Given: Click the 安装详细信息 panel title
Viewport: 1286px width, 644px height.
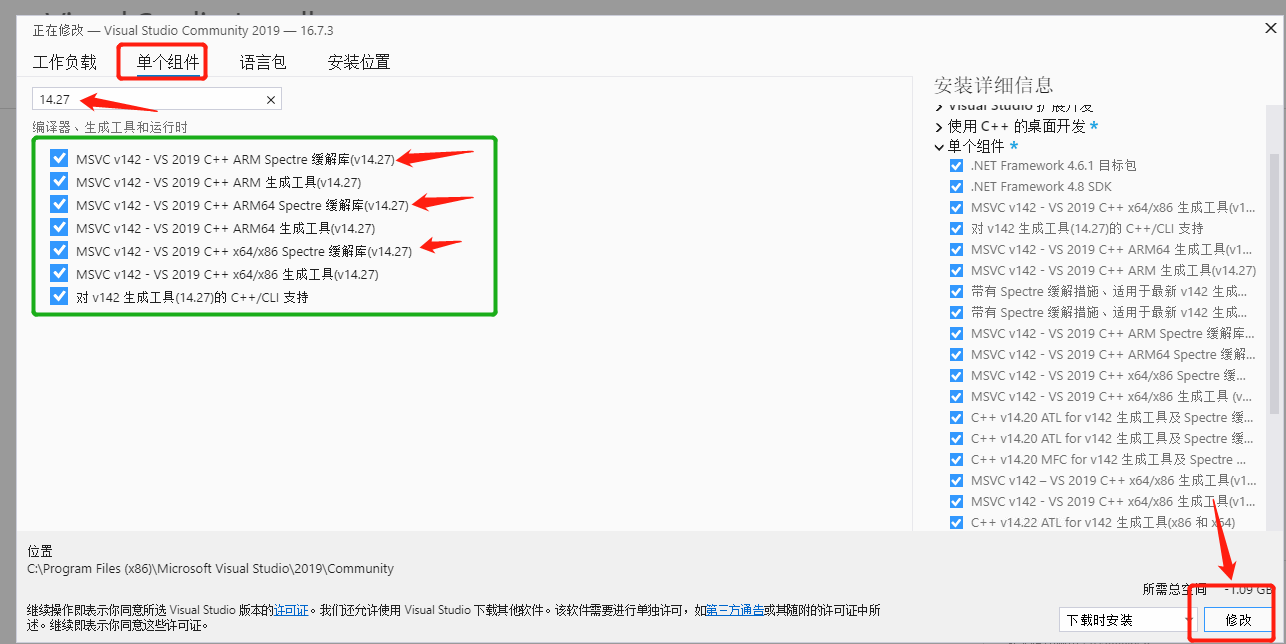Looking at the screenshot, I should coord(993,85).
